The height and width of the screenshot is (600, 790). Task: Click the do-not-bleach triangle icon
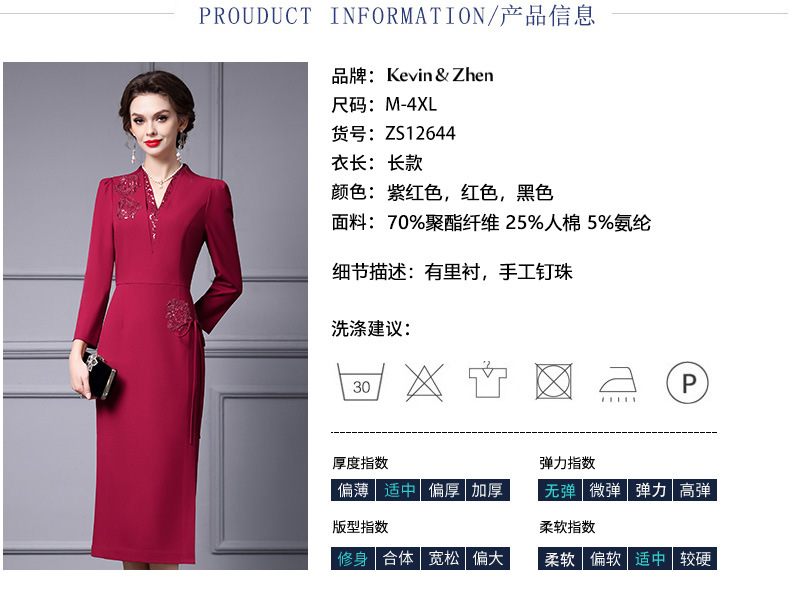(424, 382)
